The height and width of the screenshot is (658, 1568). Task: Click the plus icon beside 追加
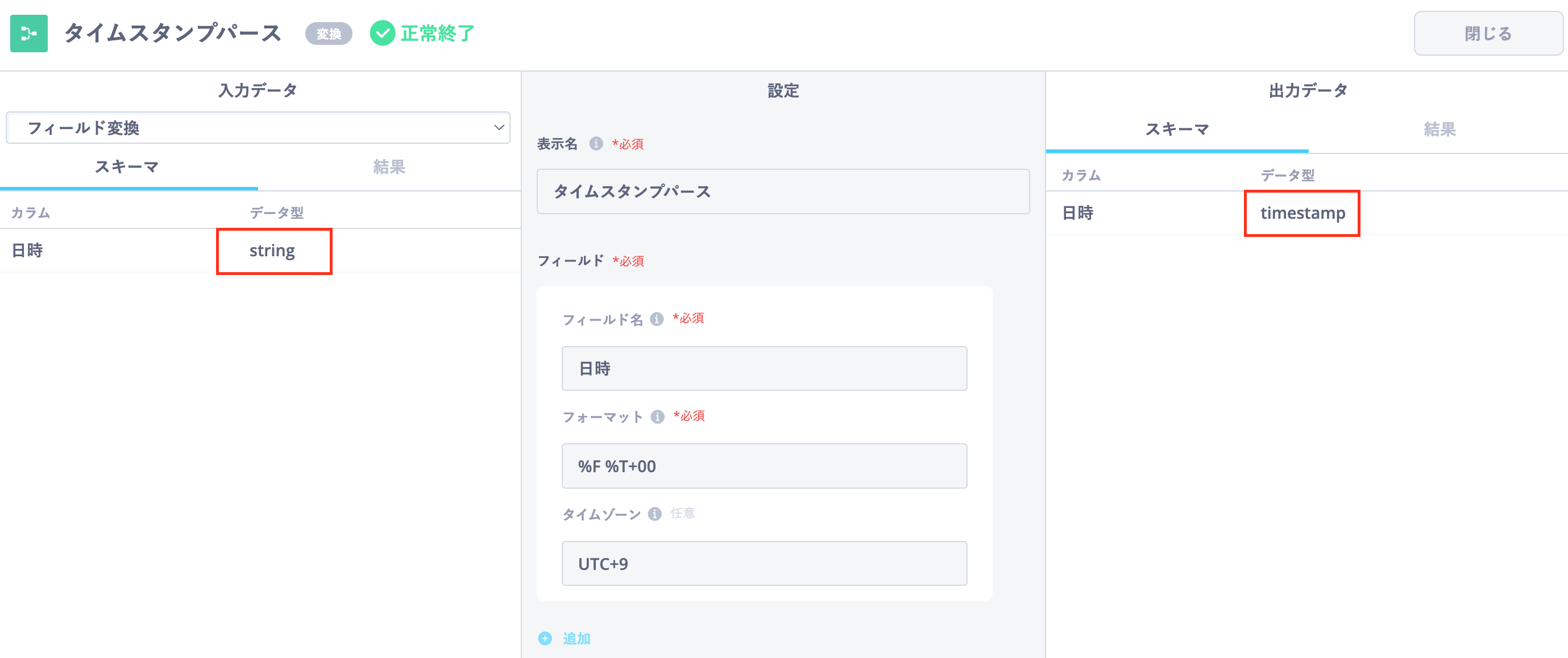coord(544,639)
